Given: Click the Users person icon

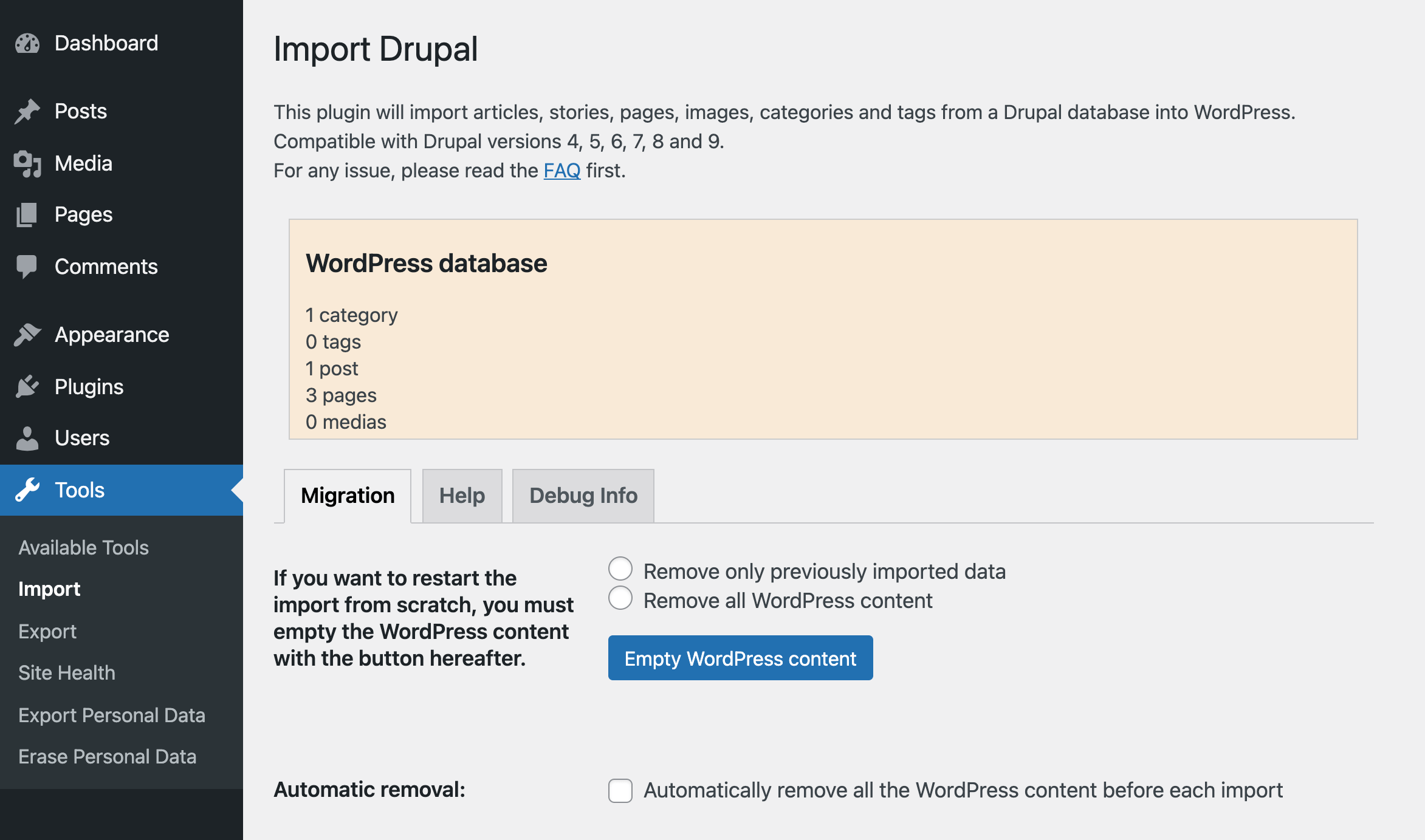Looking at the screenshot, I should tap(27, 438).
